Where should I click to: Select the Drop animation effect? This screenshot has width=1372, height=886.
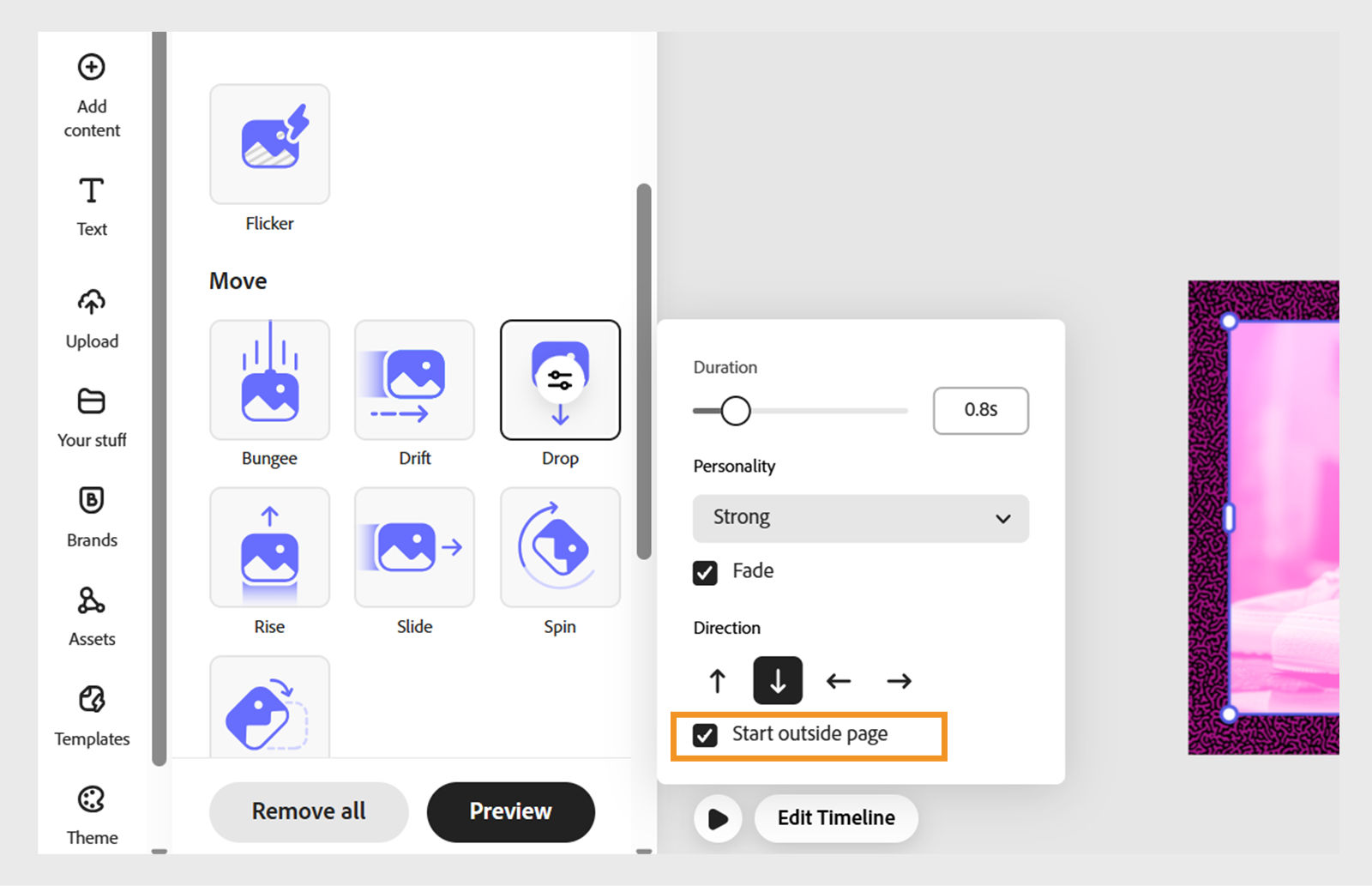tap(560, 379)
